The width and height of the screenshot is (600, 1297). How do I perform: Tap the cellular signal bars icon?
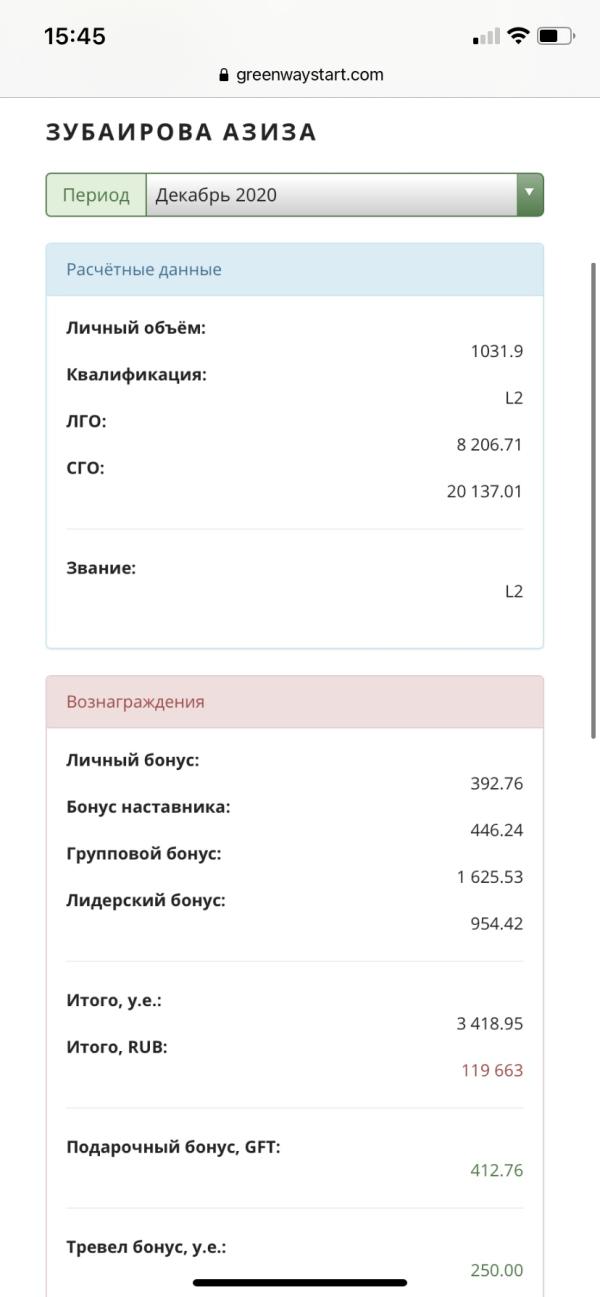click(486, 37)
